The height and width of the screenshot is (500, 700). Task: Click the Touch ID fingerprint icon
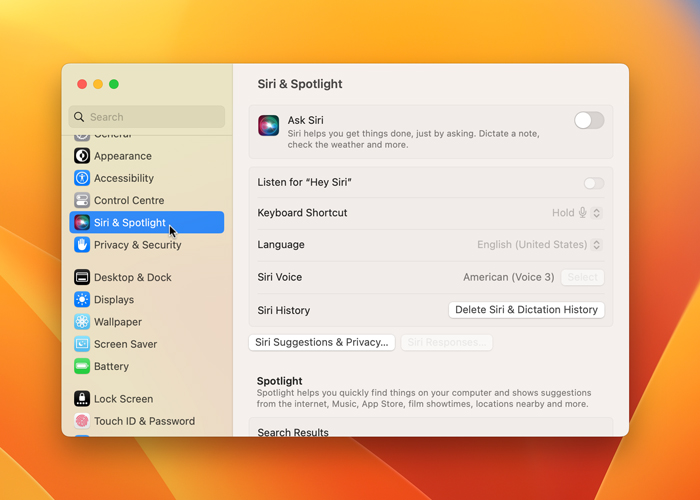coord(82,421)
